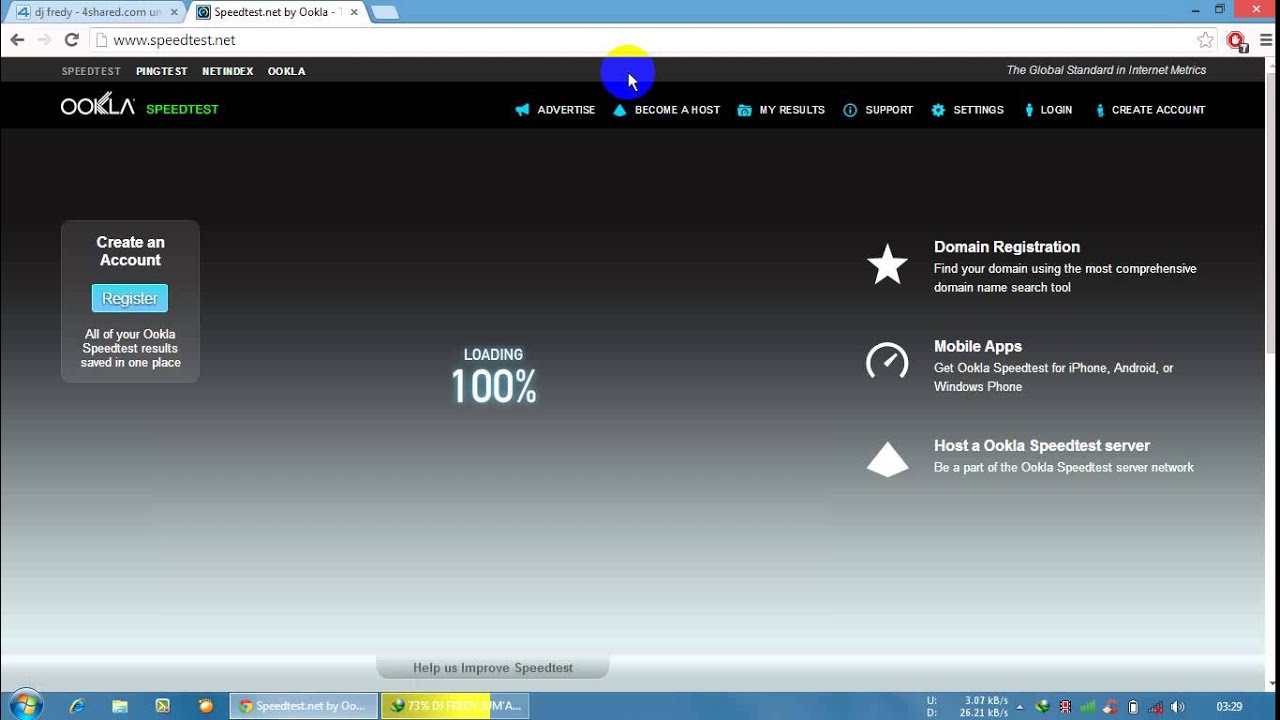Click the Domain Registration star icon
The image size is (1280, 720).
pyautogui.click(x=887, y=265)
